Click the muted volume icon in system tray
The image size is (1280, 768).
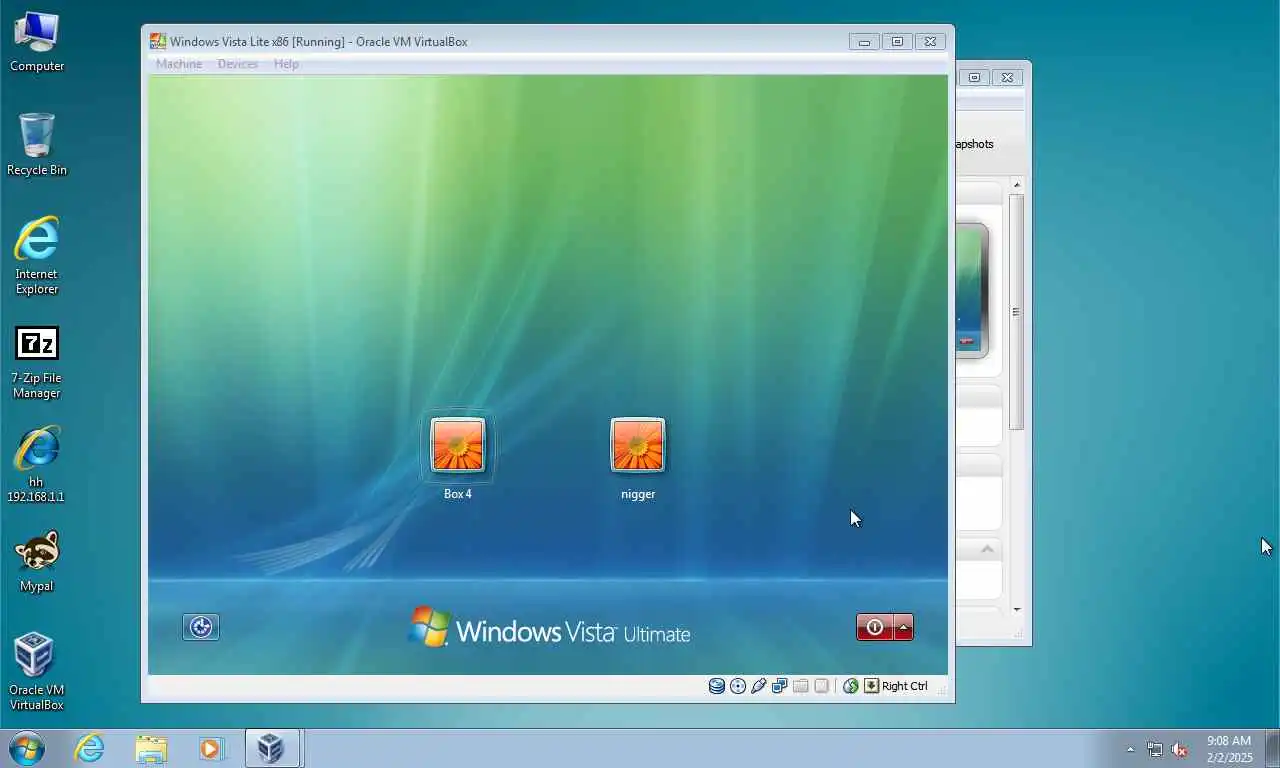coord(1179,749)
